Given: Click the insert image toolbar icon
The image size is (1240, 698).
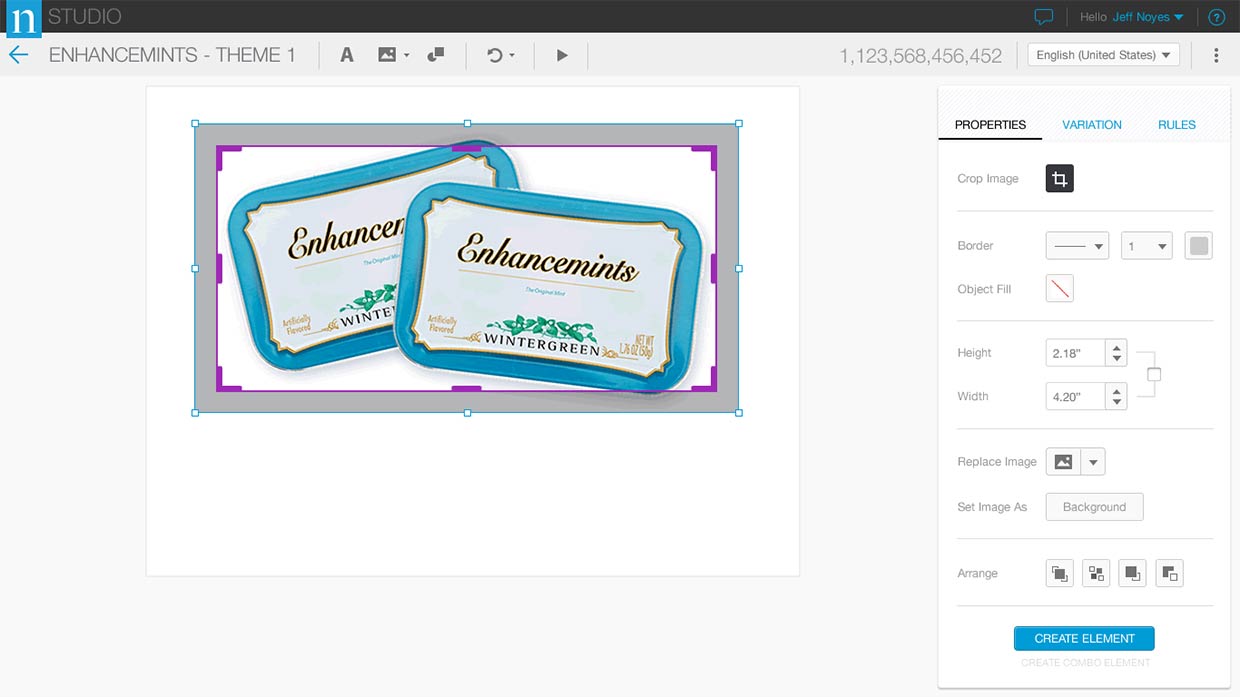Looking at the screenshot, I should (x=387, y=55).
